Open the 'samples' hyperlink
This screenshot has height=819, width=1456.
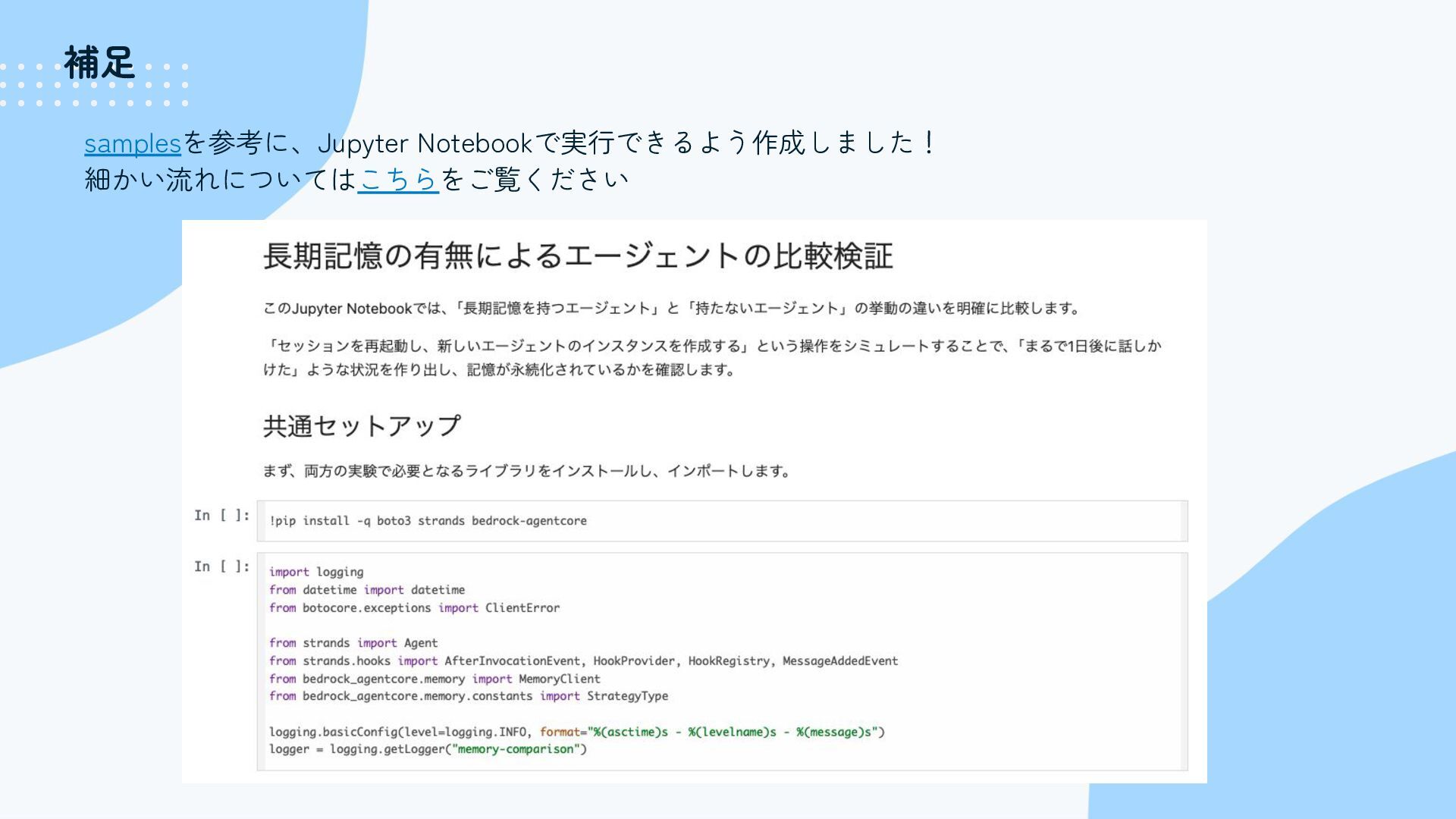point(132,143)
